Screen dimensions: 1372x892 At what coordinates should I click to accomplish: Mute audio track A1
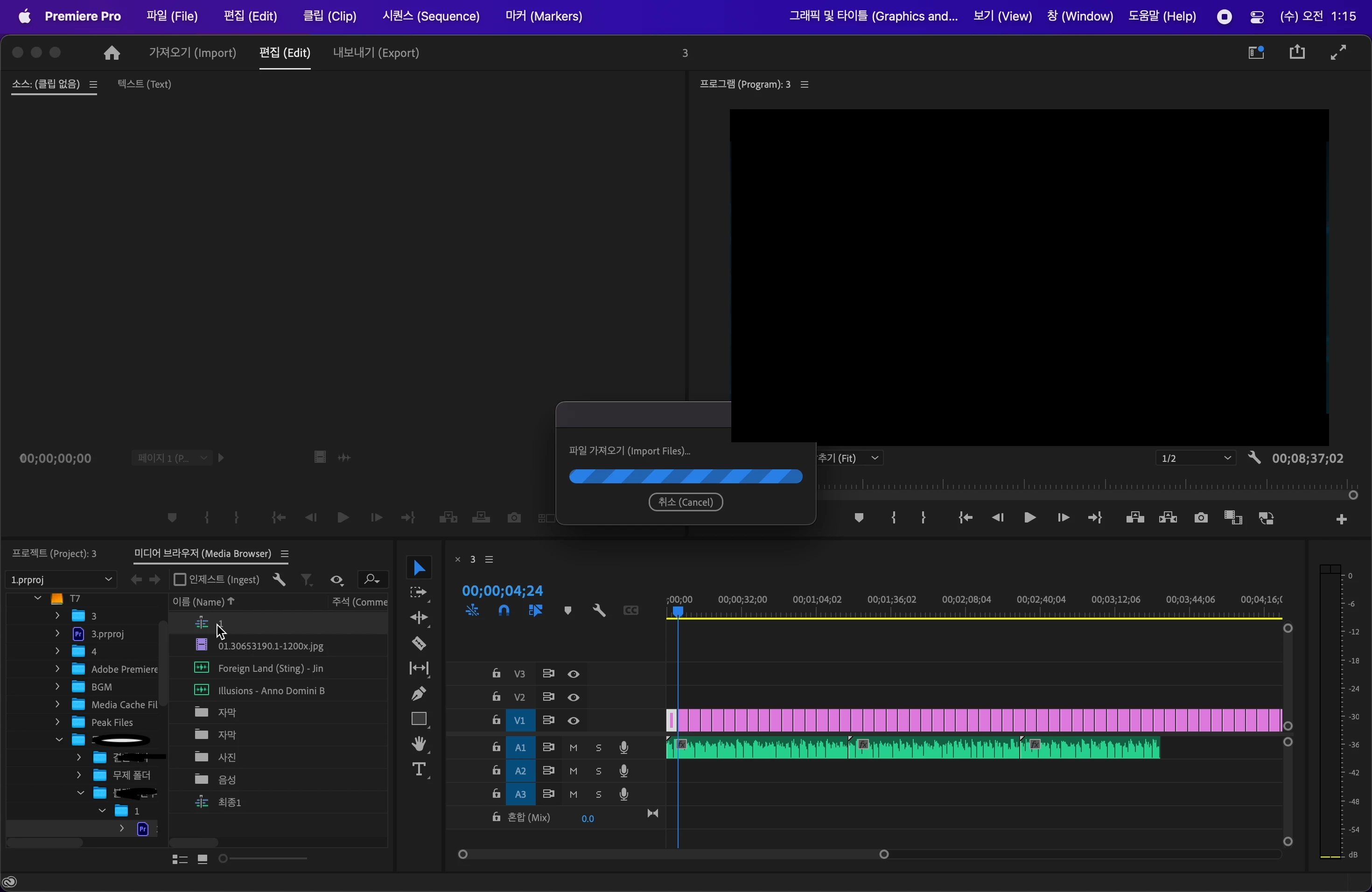coord(574,748)
